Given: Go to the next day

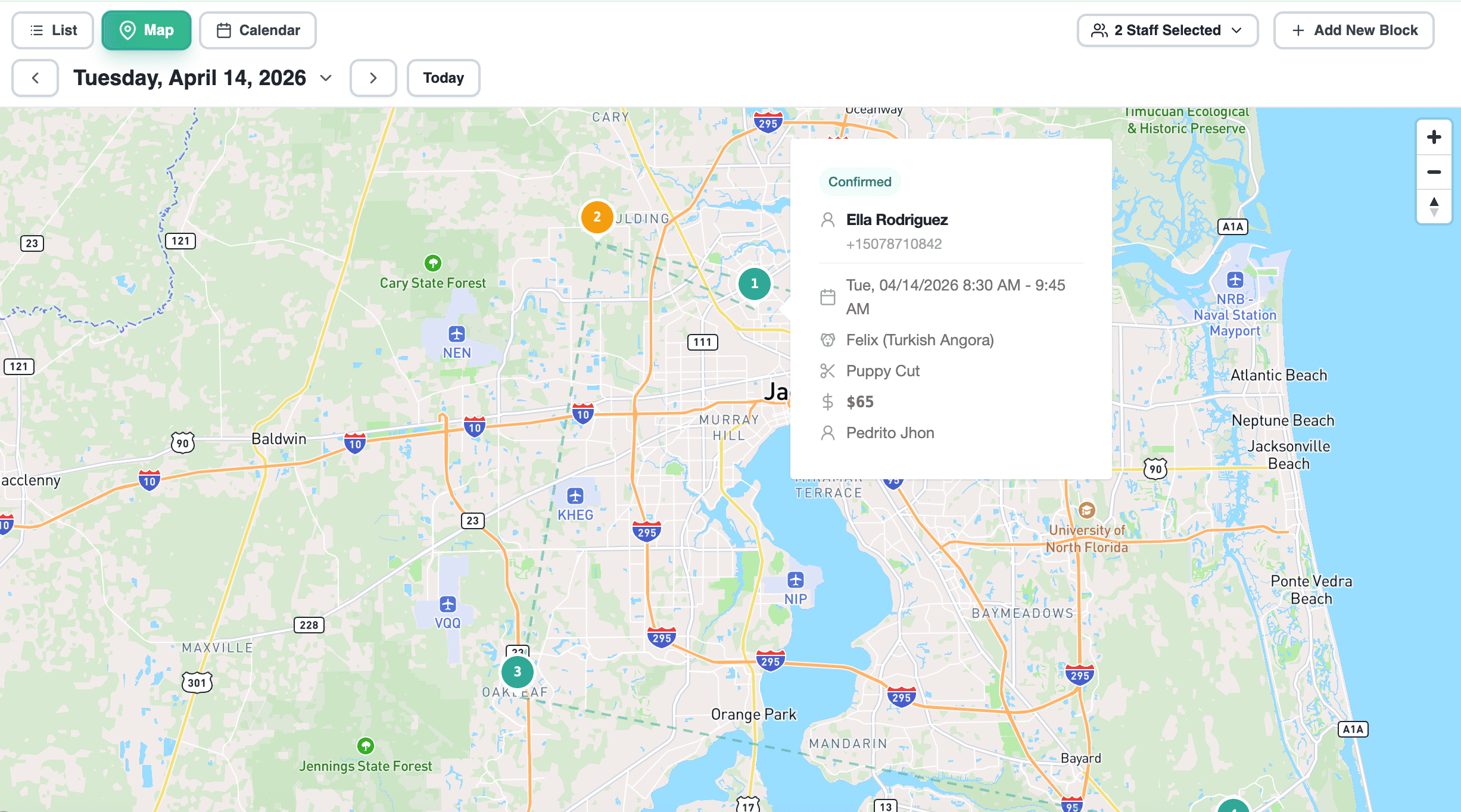Looking at the screenshot, I should 373,78.
